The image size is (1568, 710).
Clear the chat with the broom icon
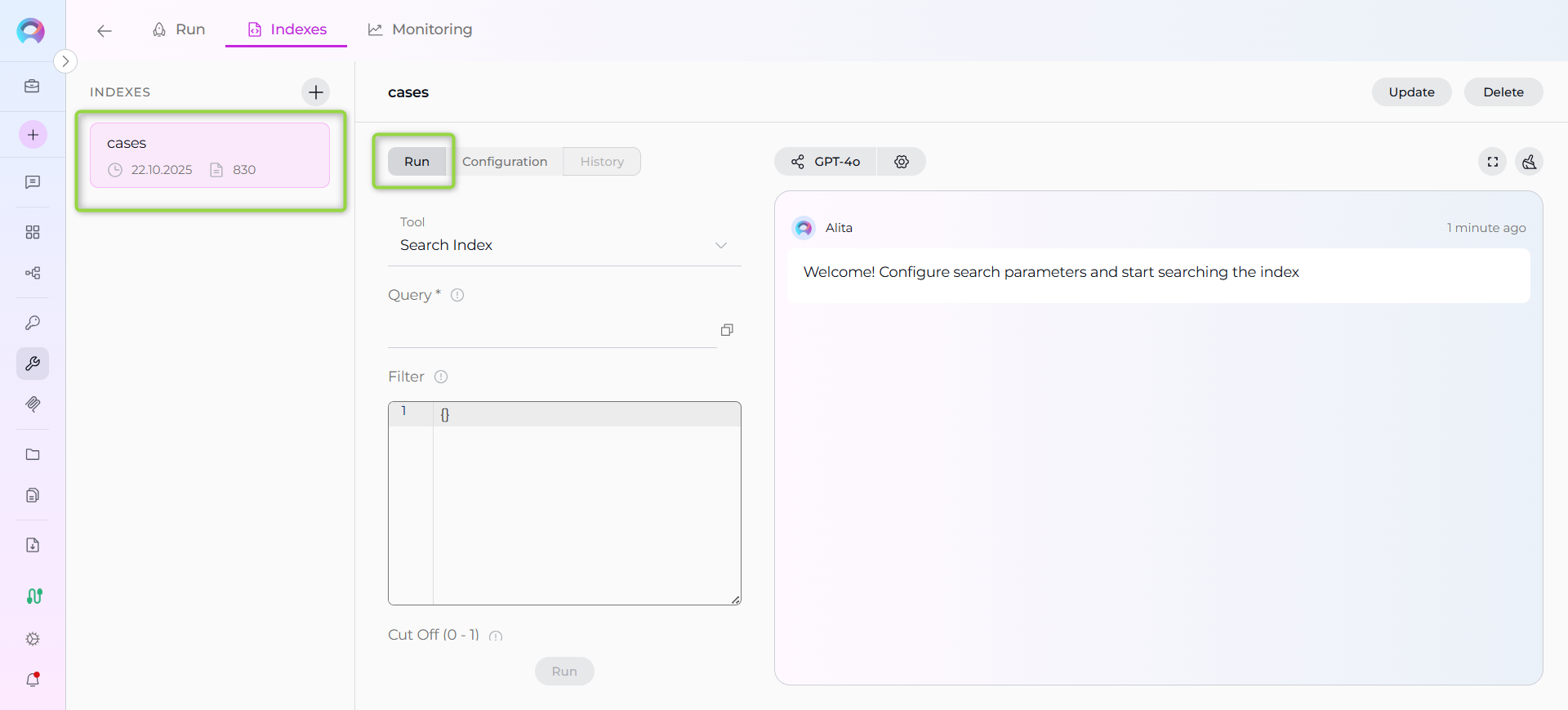[x=1529, y=162]
